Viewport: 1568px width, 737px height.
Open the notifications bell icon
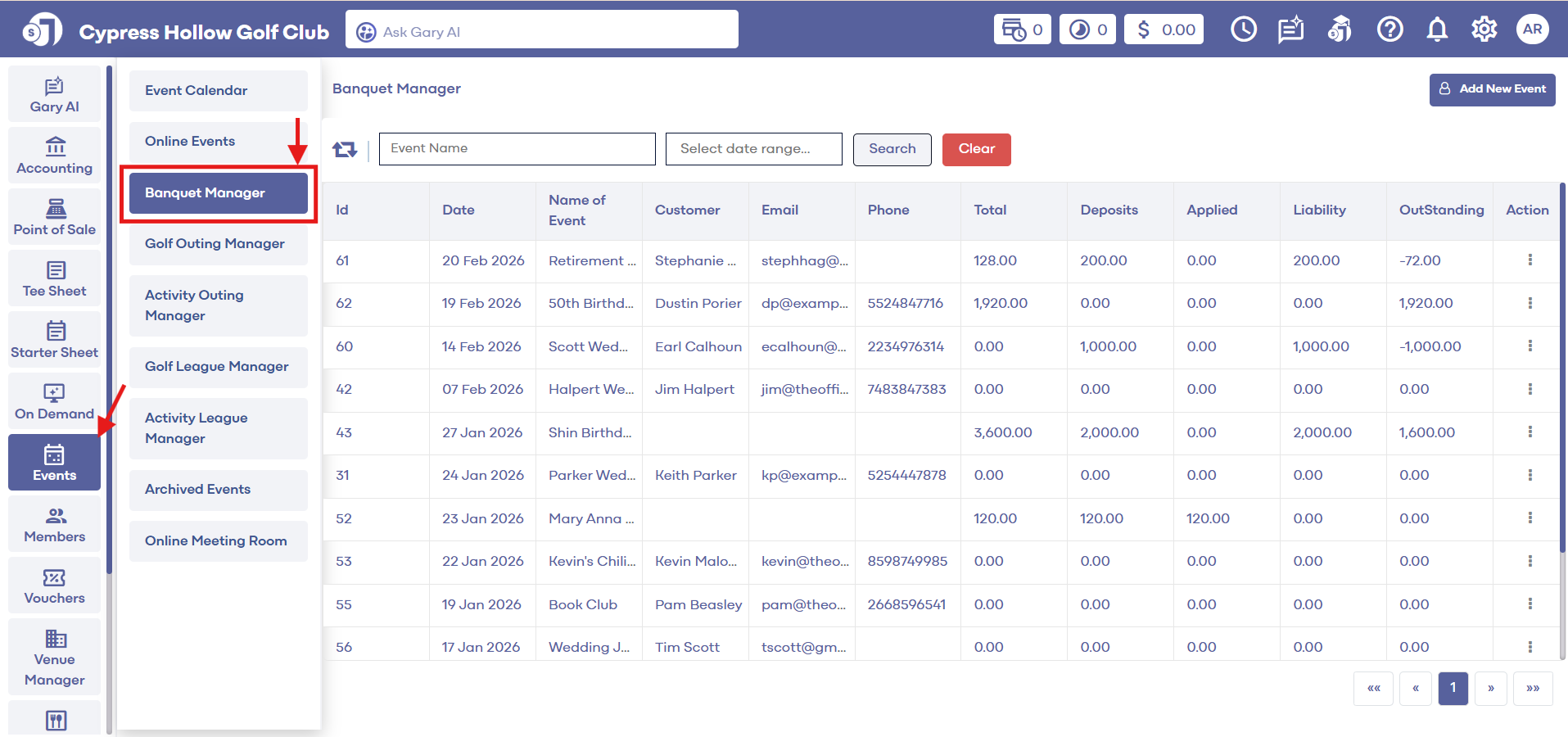[x=1436, y=30]
